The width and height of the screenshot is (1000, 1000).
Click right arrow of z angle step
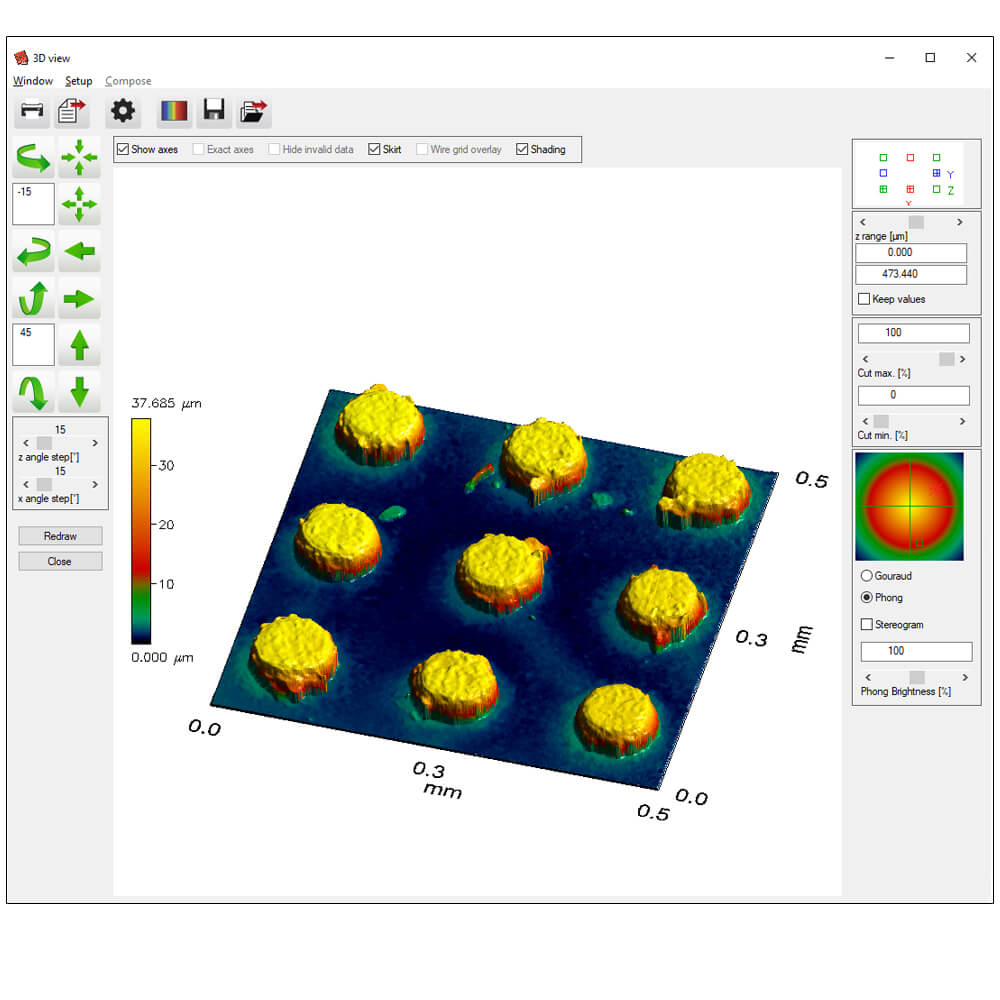pos(95,442)
